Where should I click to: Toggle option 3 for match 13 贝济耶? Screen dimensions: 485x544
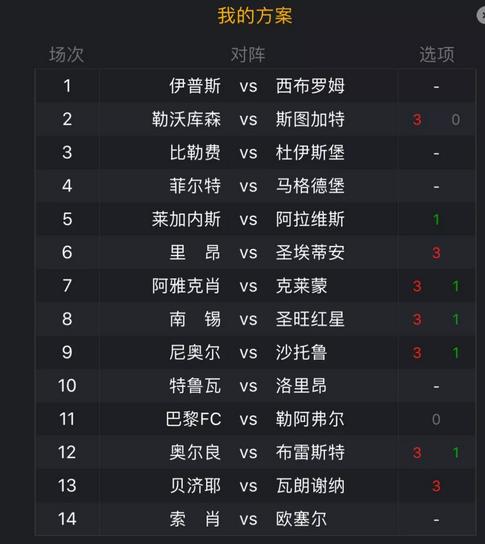coord(436,486)
